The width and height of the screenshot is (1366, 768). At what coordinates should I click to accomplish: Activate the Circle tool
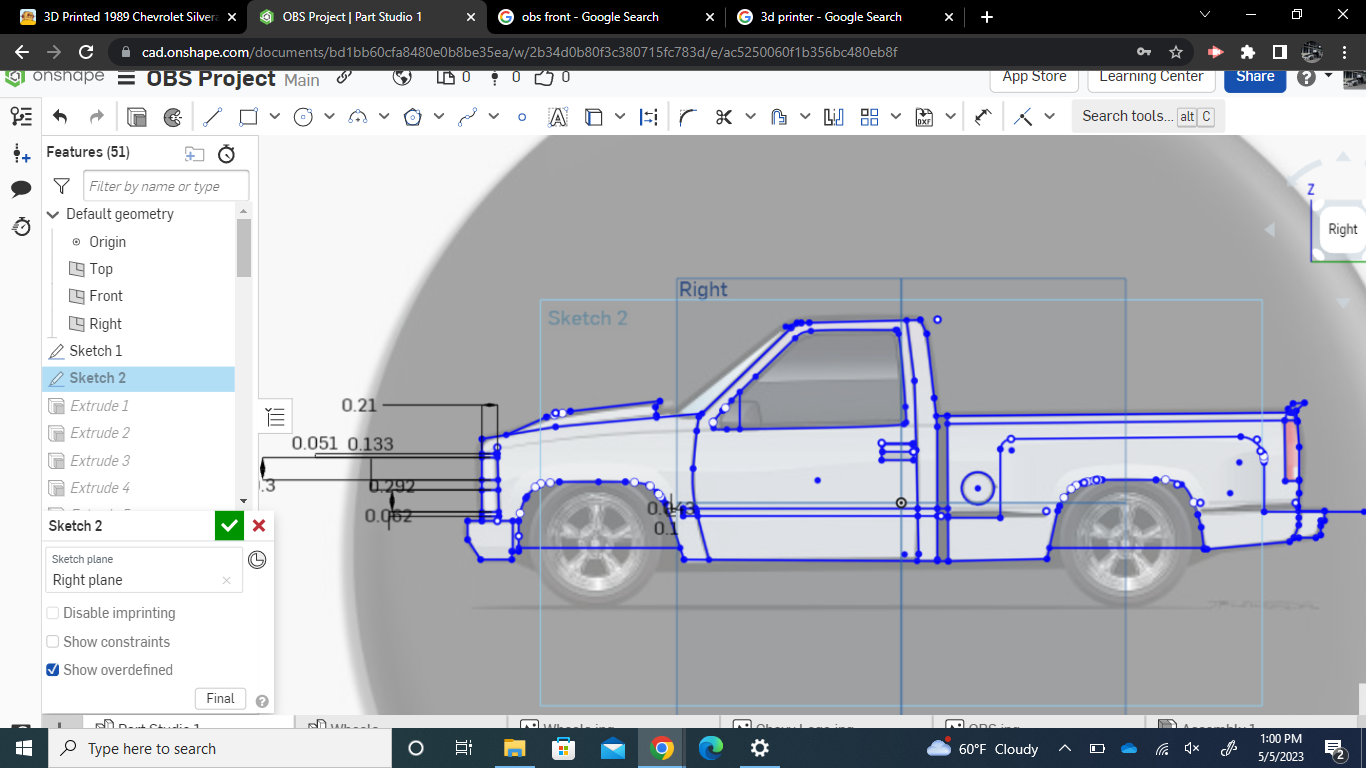pos(304,116)
